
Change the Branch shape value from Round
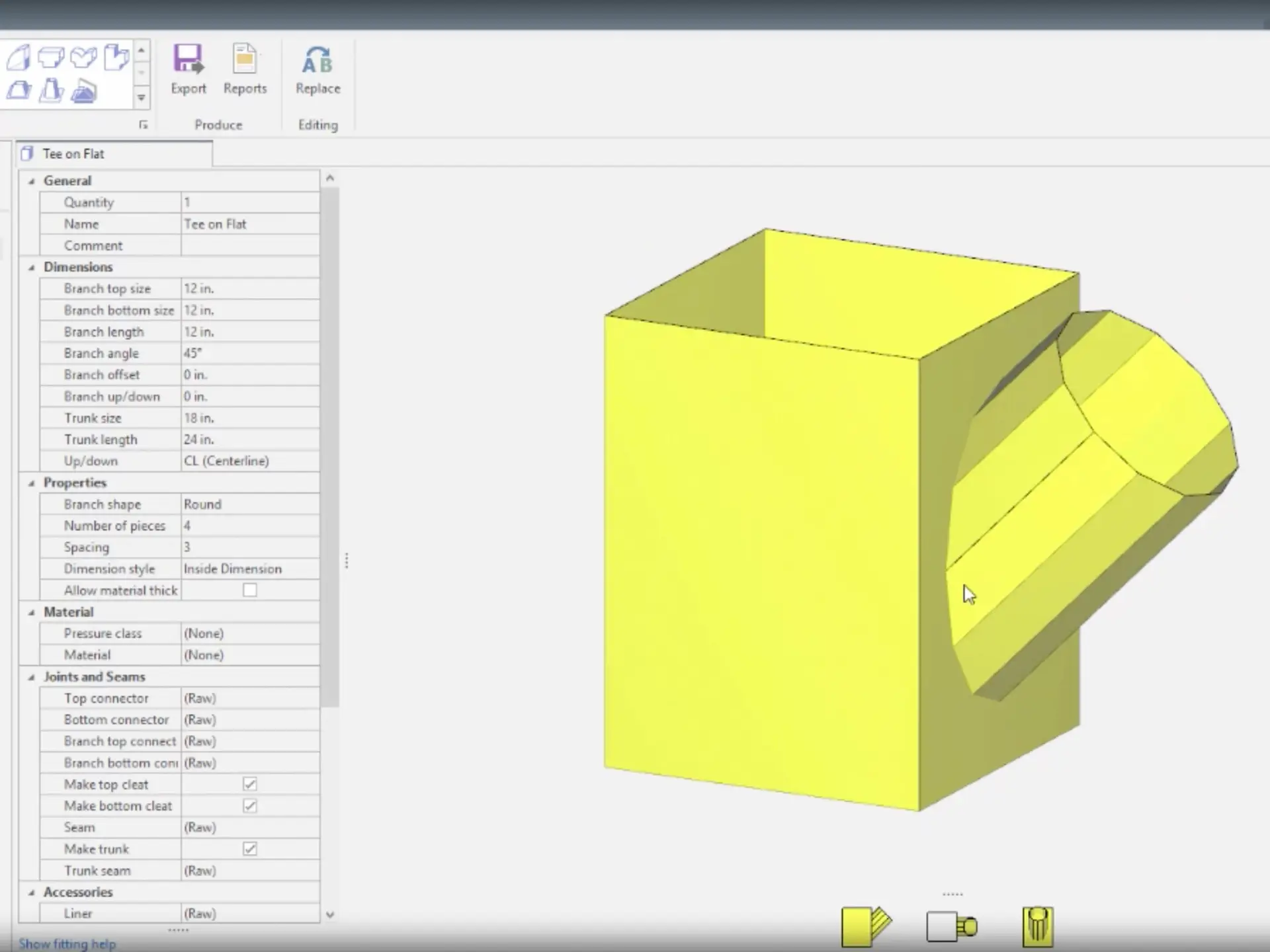click(x=250, y=504)
